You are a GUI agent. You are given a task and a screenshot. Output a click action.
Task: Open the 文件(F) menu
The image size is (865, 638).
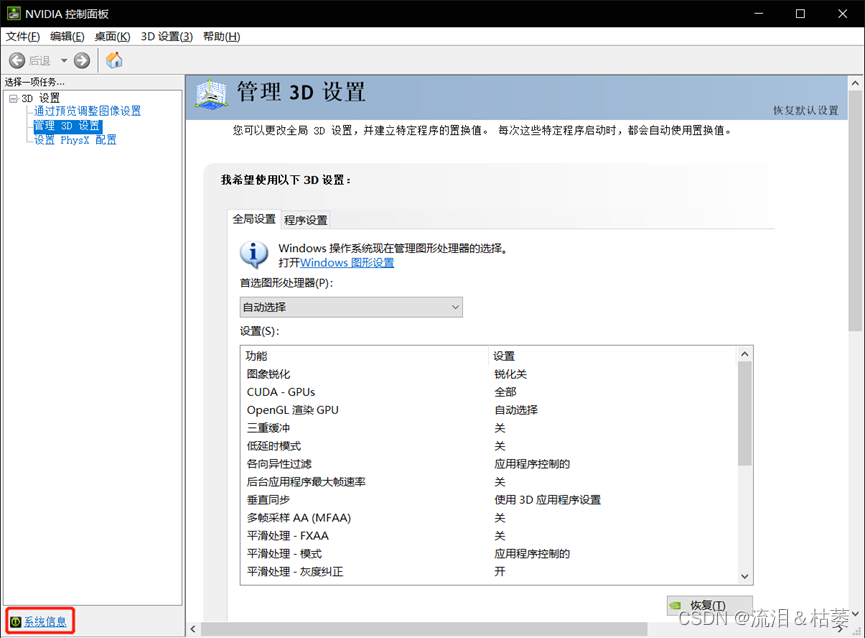(x=23, y=36)
